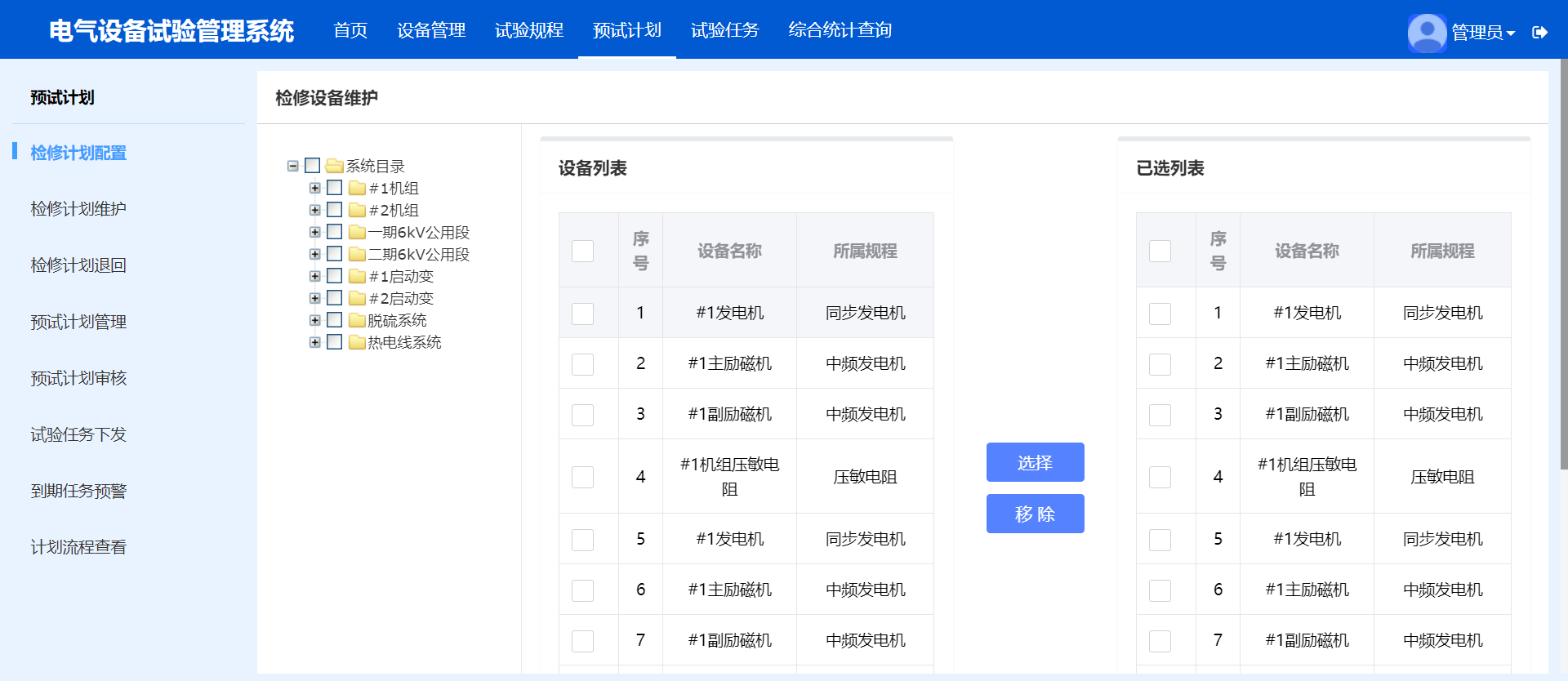Open 预试计划审核 in the sidebar
Image resolution: width=1568 pixels, height=681 pixels.
click(x=78, y=378)
